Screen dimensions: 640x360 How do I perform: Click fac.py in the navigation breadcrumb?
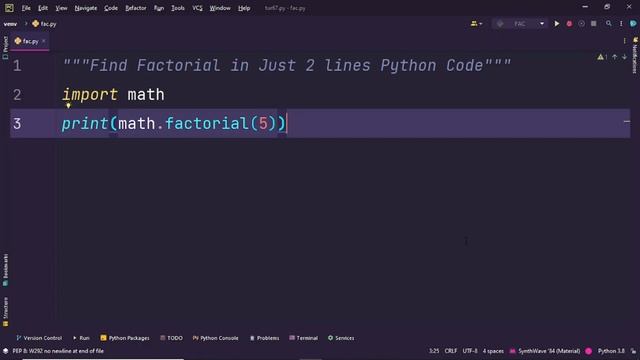44,24
